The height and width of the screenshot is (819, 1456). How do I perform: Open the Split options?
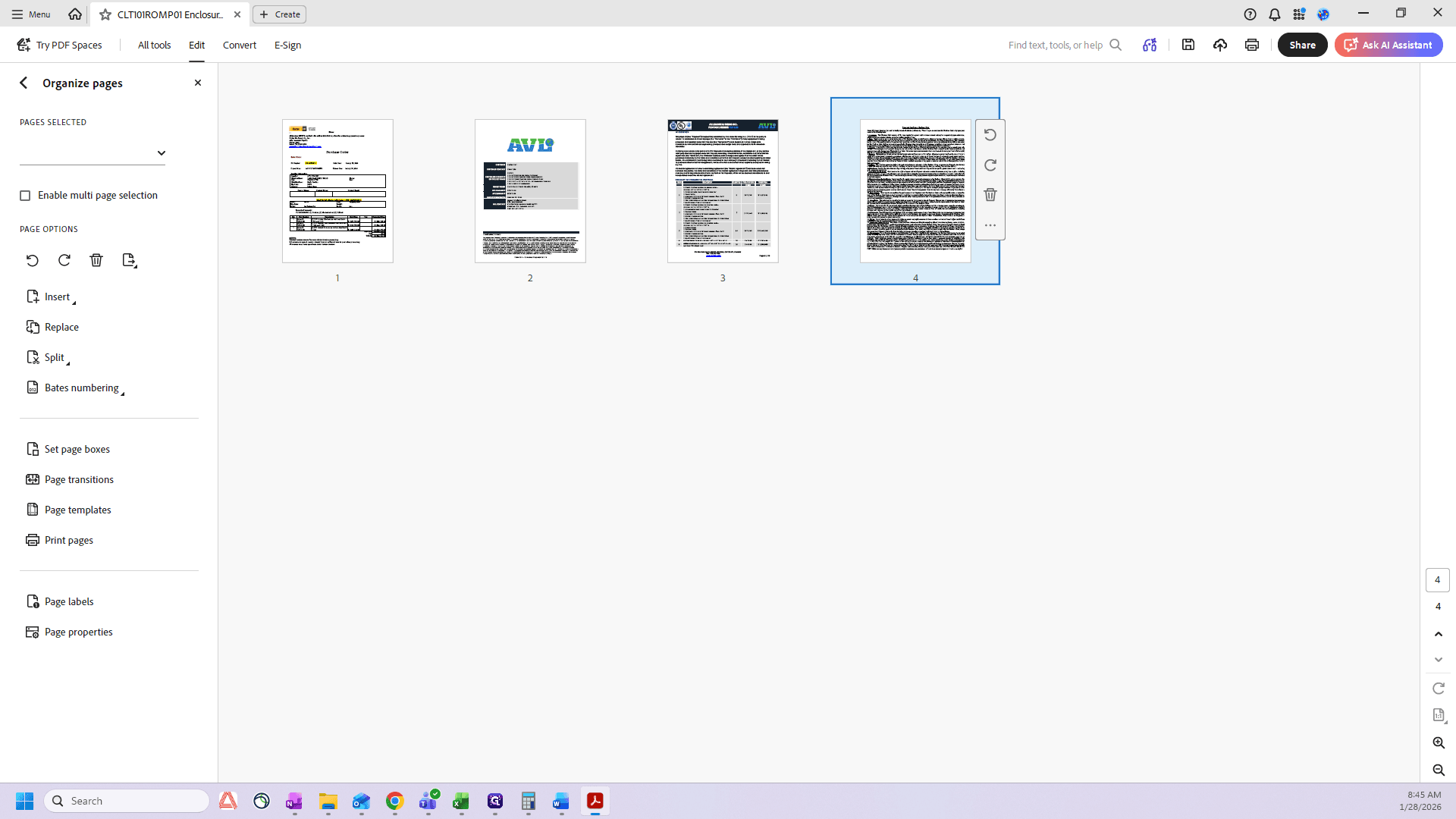[48, 358]
